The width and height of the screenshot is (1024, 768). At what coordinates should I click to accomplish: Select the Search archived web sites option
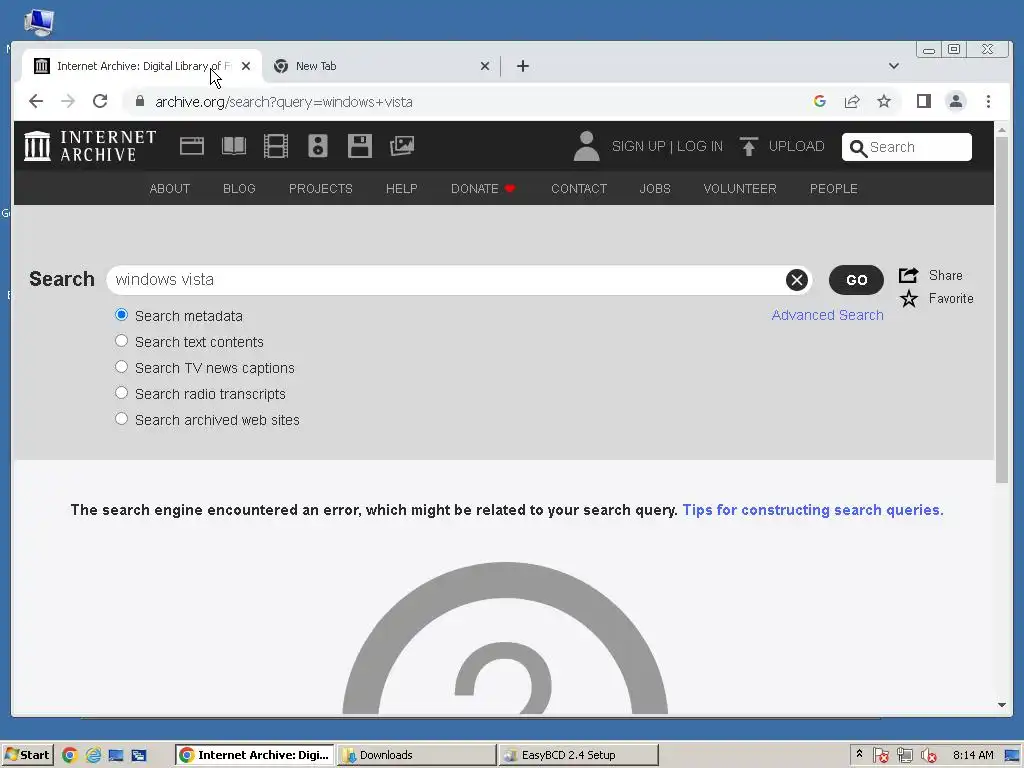tap(121, 419)
